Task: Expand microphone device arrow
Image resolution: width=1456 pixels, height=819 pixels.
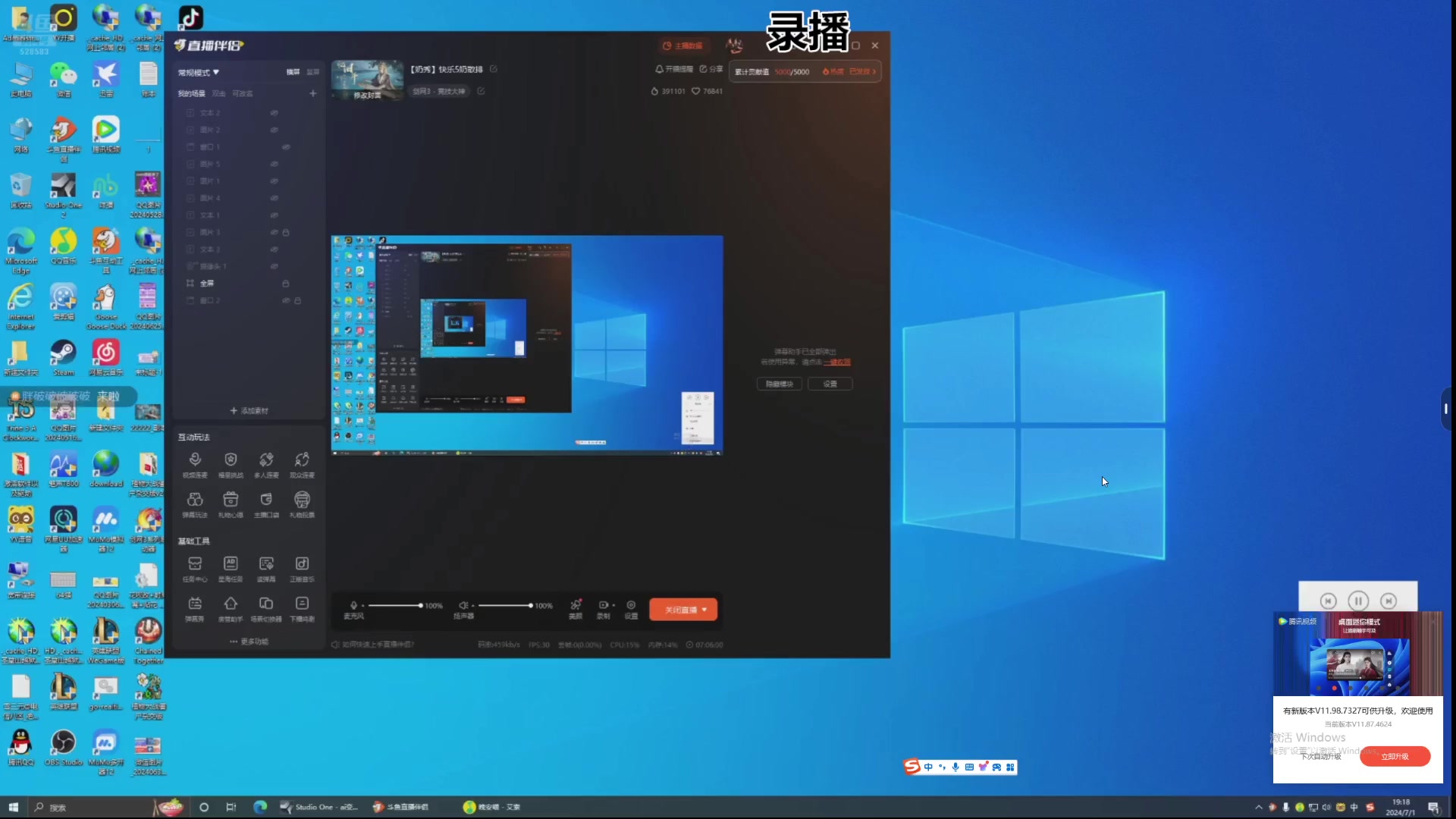Action: pos(362,606)
